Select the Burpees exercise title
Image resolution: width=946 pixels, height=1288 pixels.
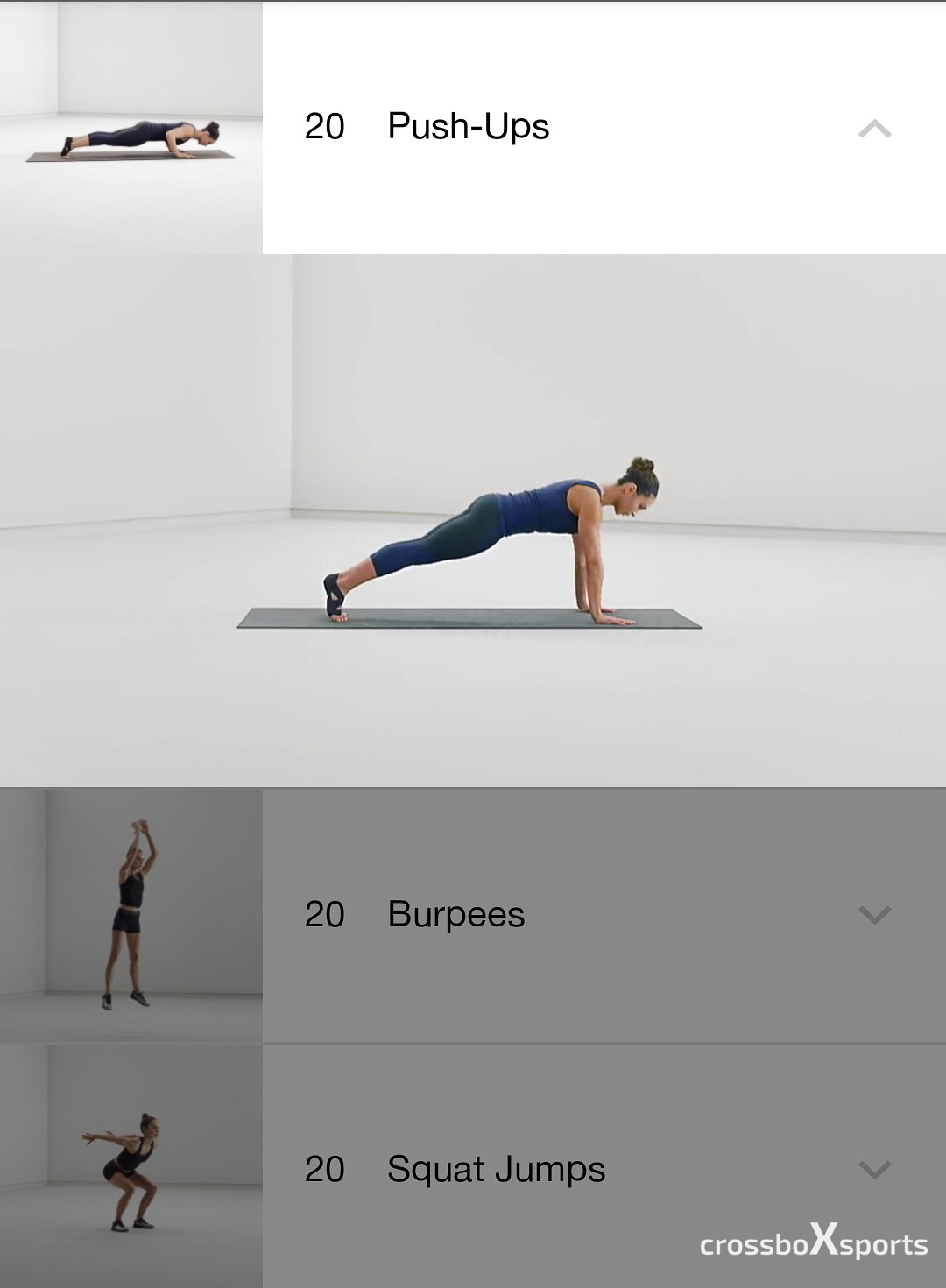coord(456,916)
